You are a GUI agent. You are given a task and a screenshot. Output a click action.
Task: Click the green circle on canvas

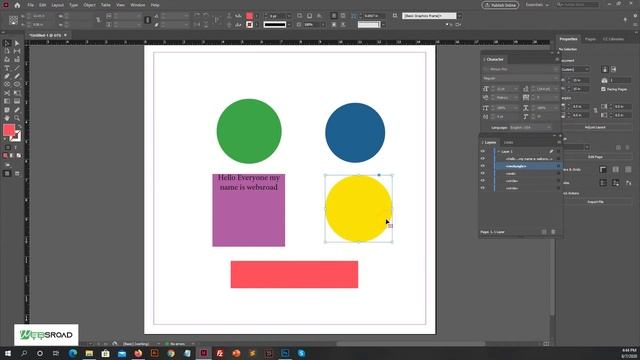tap(249, 131)
